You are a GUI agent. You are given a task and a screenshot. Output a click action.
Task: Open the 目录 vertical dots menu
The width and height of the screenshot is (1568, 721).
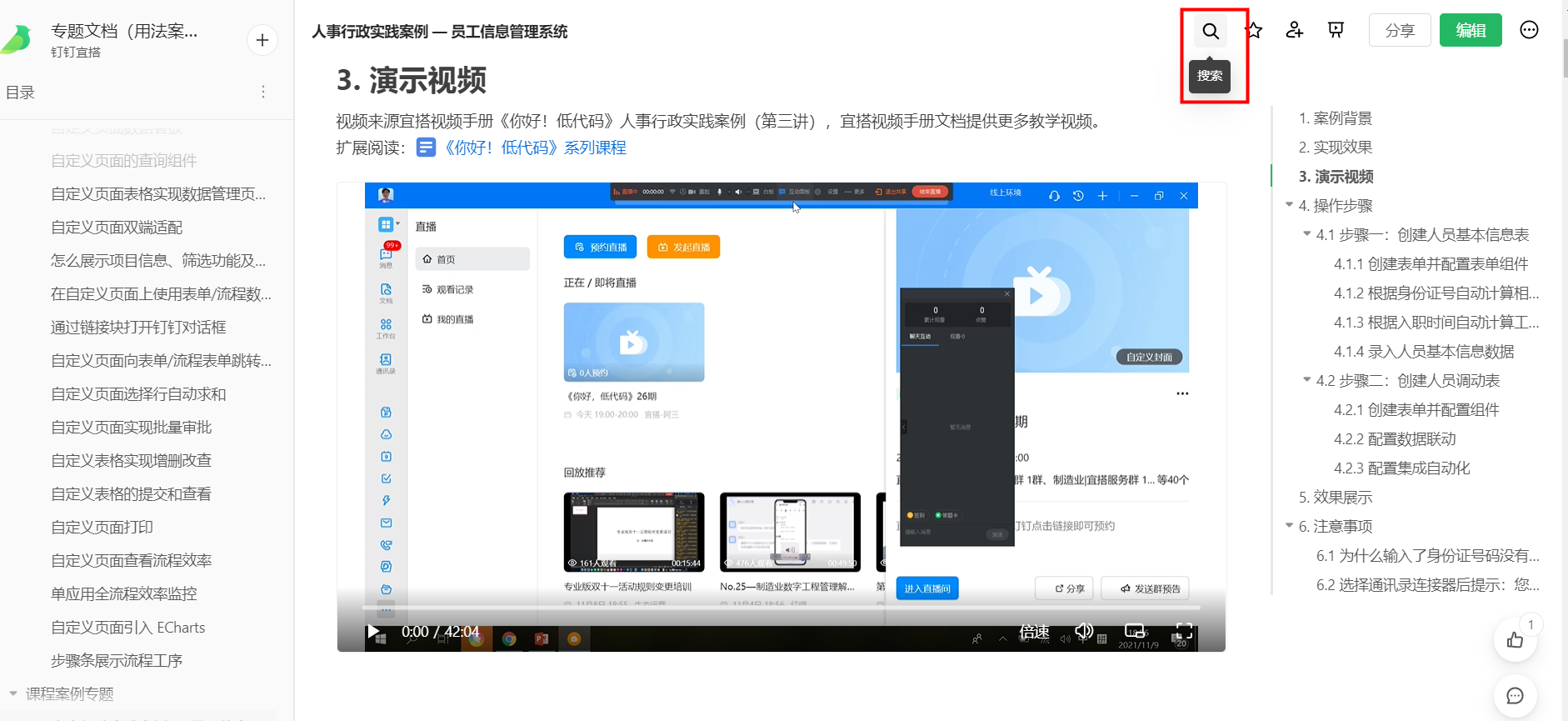point(263,92)
